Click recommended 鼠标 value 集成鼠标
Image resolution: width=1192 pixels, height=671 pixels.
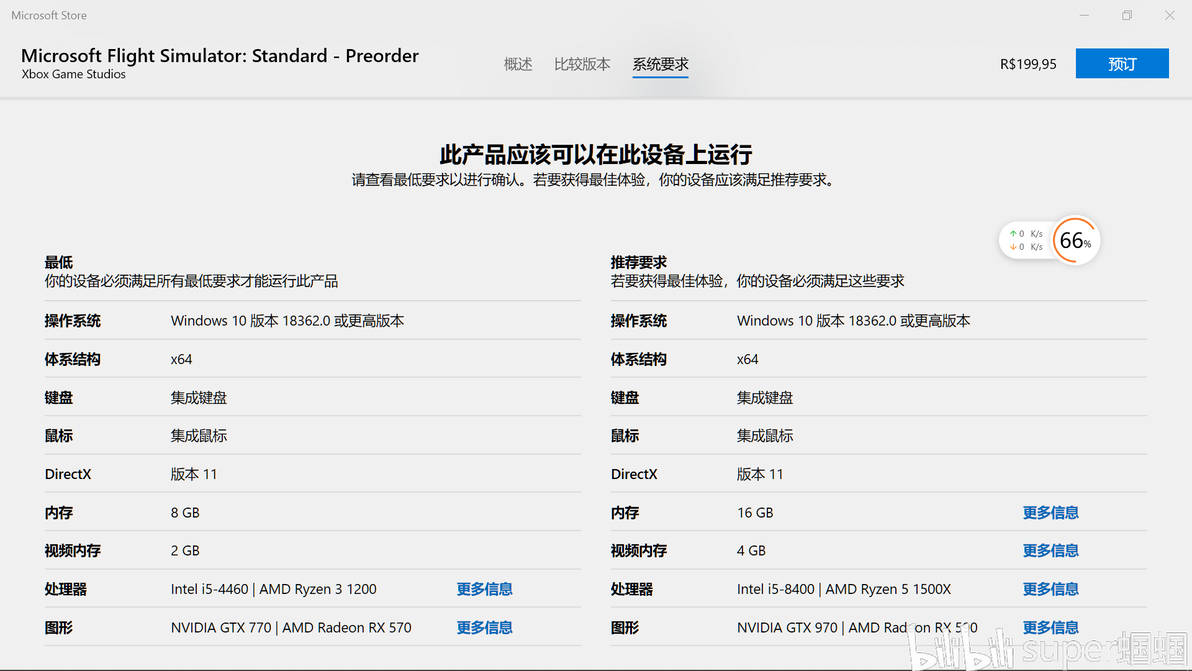click(x=765, y=436)
